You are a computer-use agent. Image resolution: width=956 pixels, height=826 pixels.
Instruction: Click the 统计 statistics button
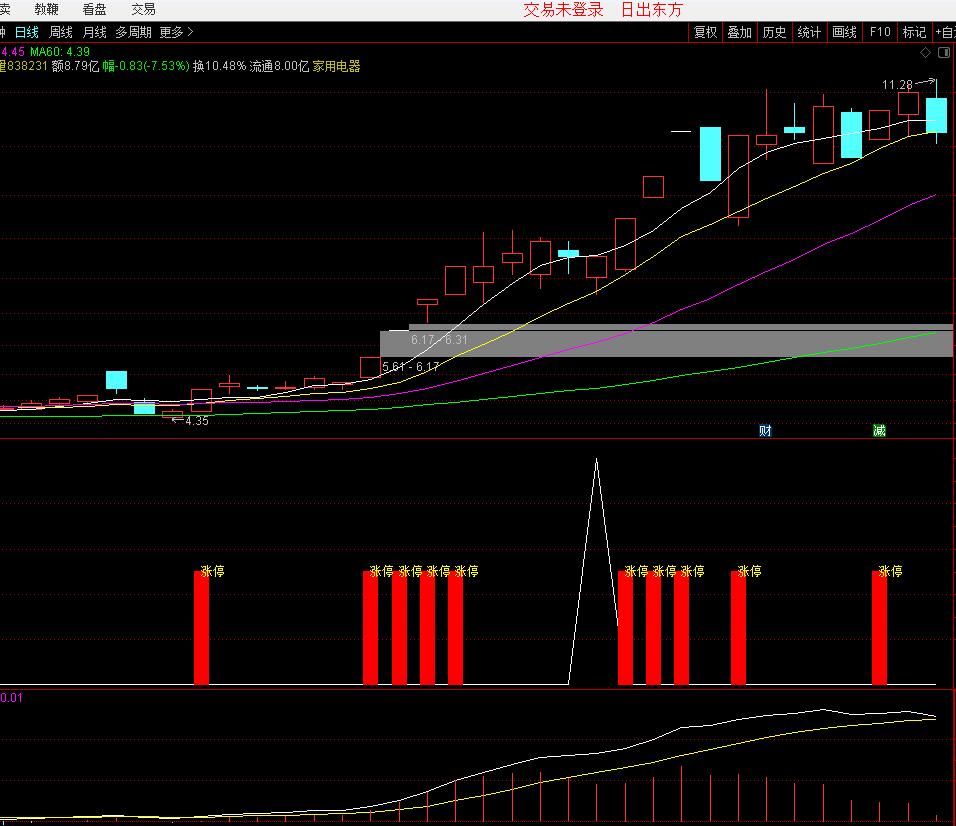809,32
